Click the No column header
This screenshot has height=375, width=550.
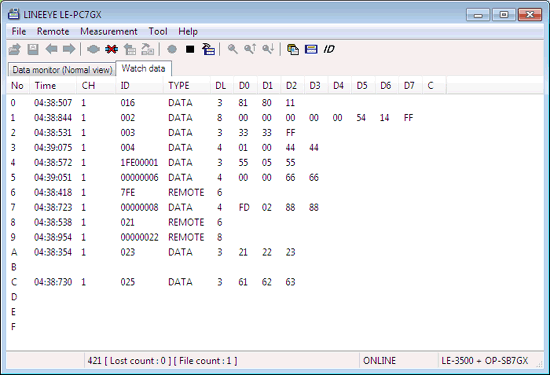point(17,86)
